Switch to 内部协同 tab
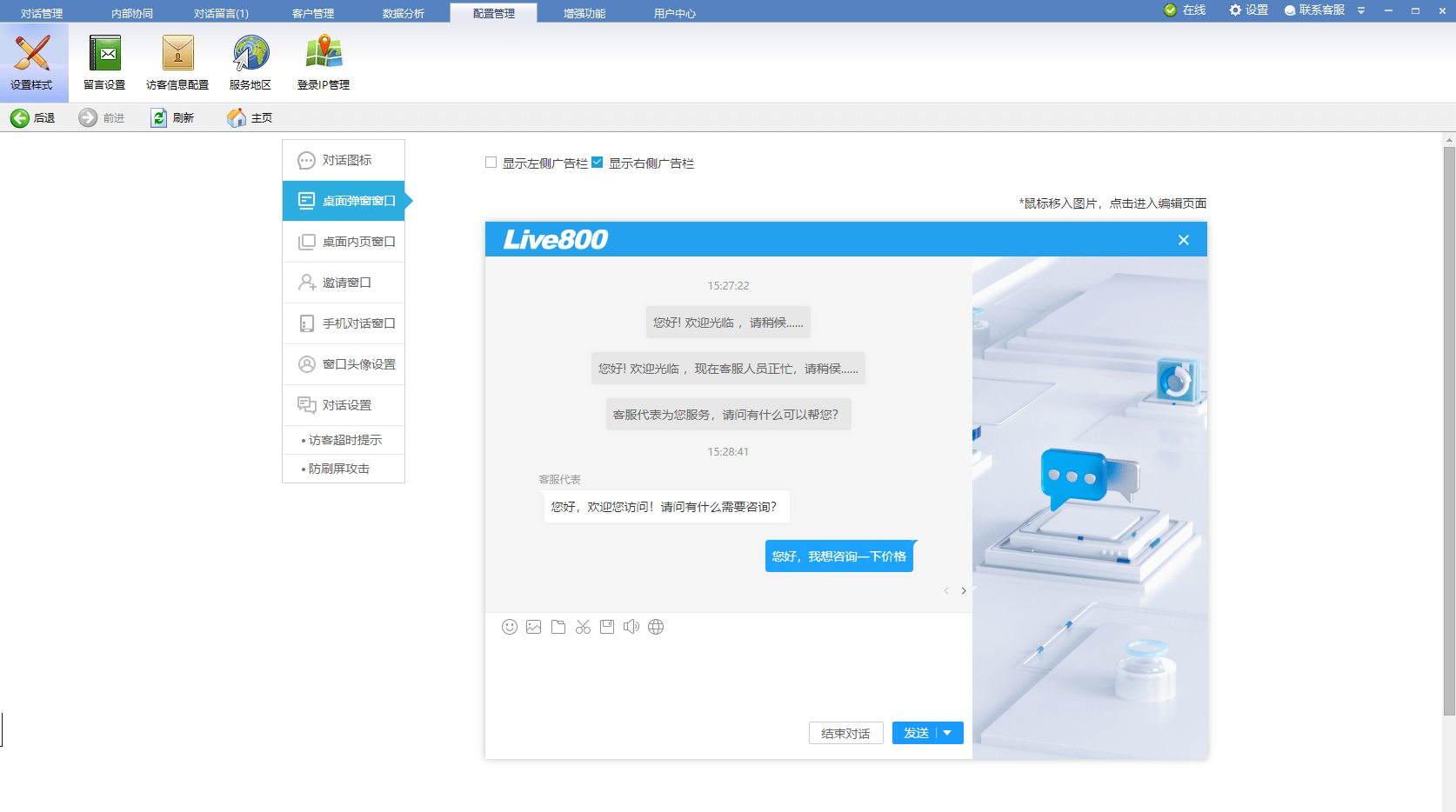1456x812 pixels. pyautogui.click(x=132, y=13)
